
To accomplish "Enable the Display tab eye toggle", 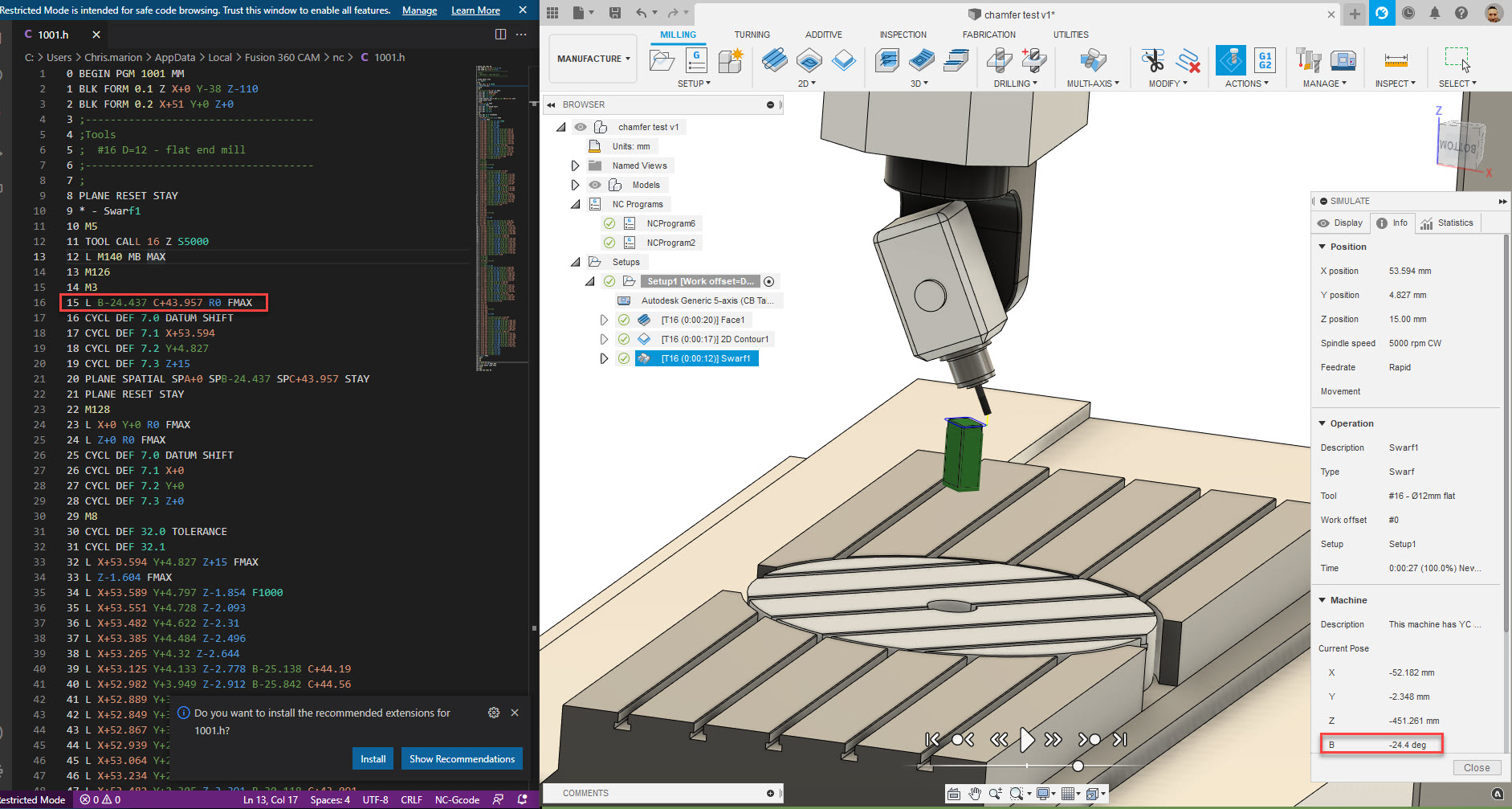I will click(1323, 223).
